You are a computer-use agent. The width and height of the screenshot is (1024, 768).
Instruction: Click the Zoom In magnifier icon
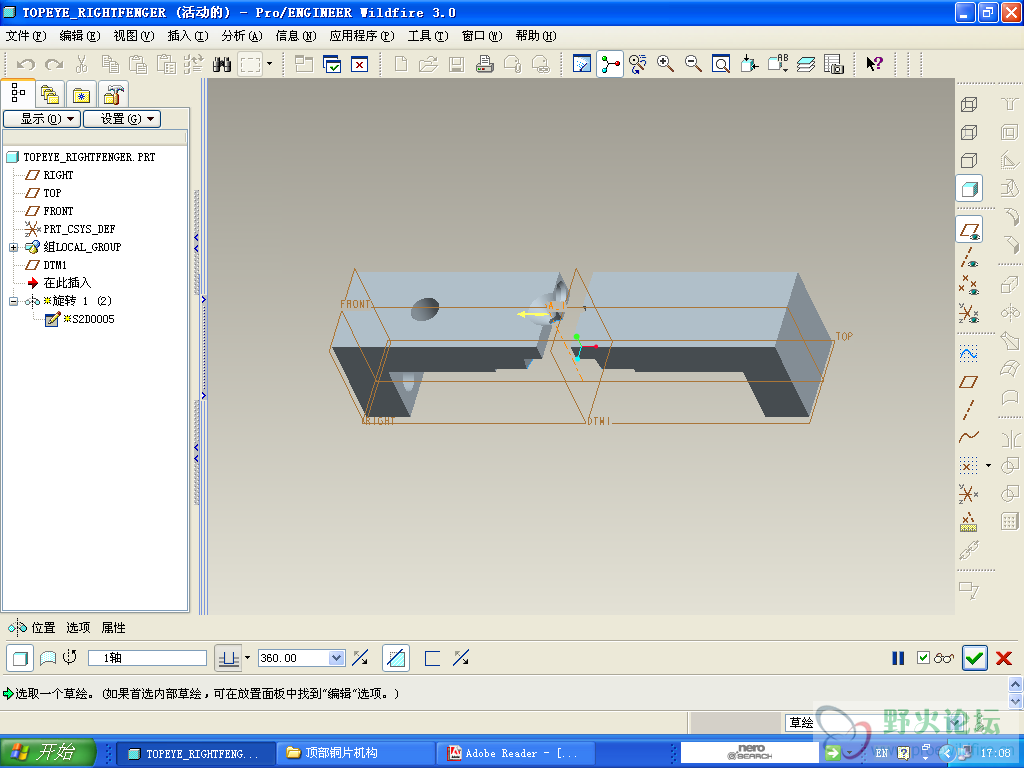(665, 64)
